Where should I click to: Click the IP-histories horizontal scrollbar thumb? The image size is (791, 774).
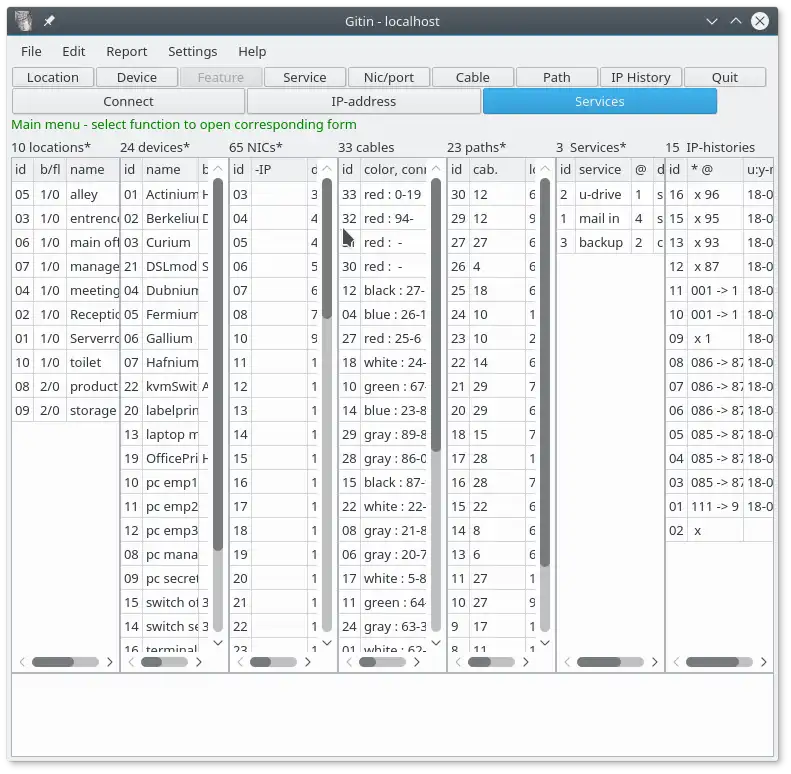712,662
